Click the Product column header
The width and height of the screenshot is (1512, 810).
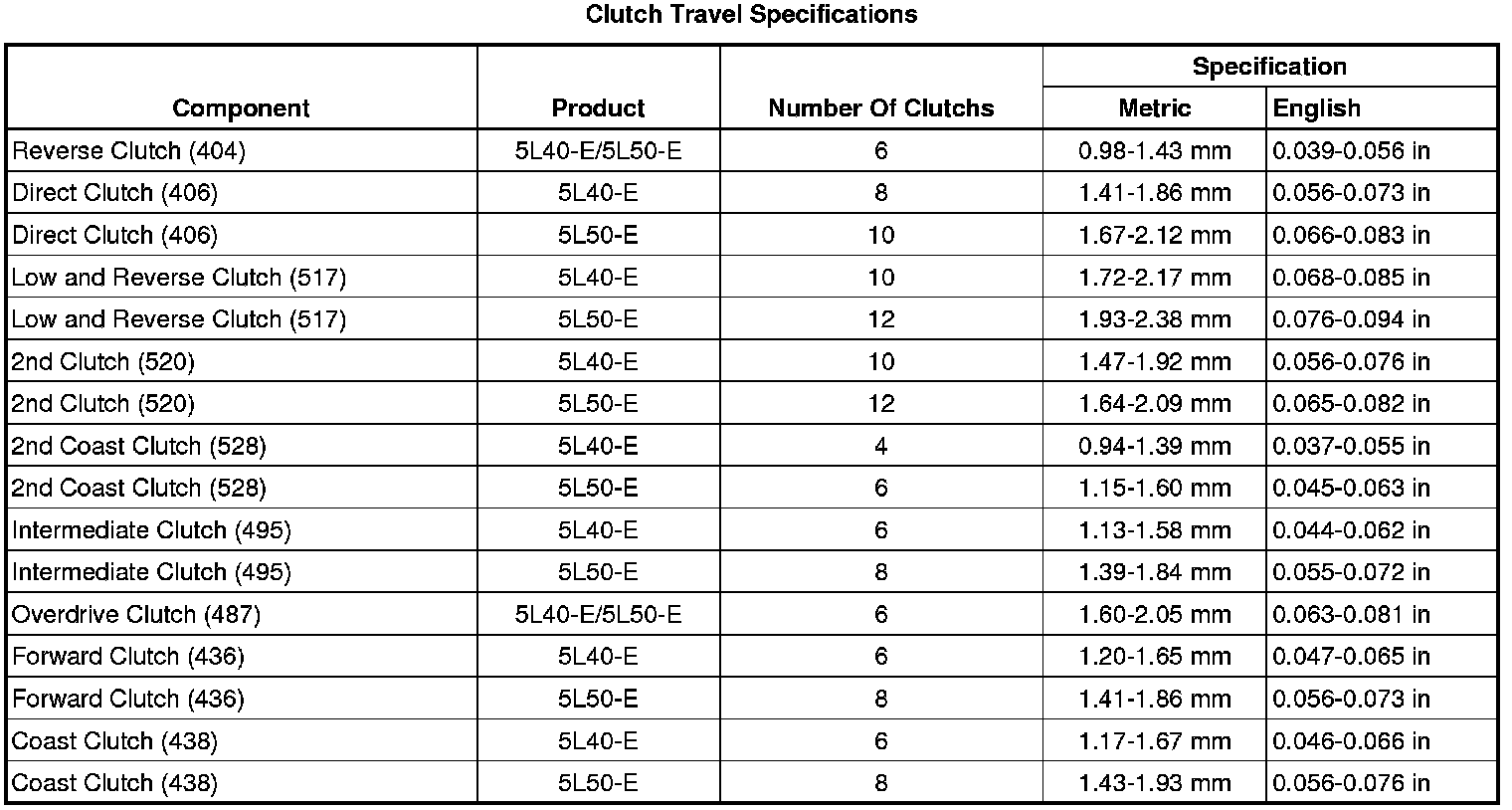point(598,108)
